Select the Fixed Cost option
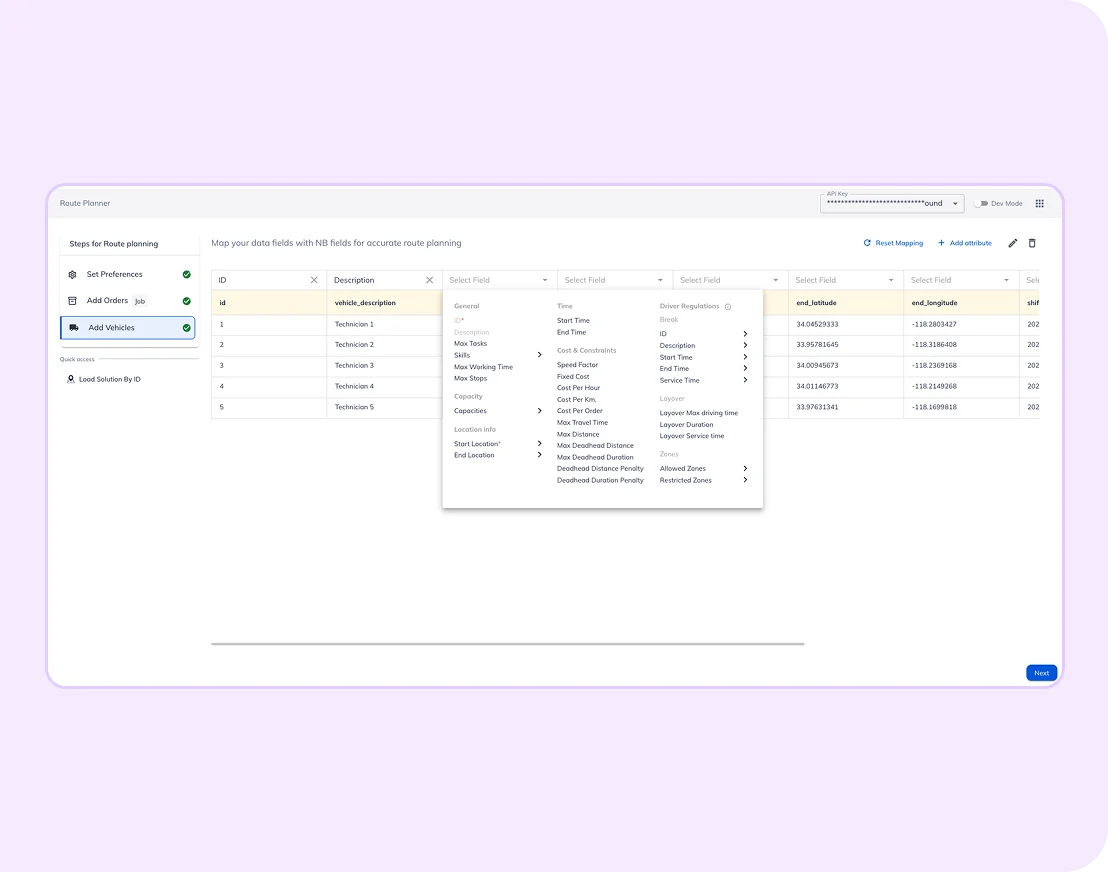The image size is (1108, 872). tap(573, 377)
